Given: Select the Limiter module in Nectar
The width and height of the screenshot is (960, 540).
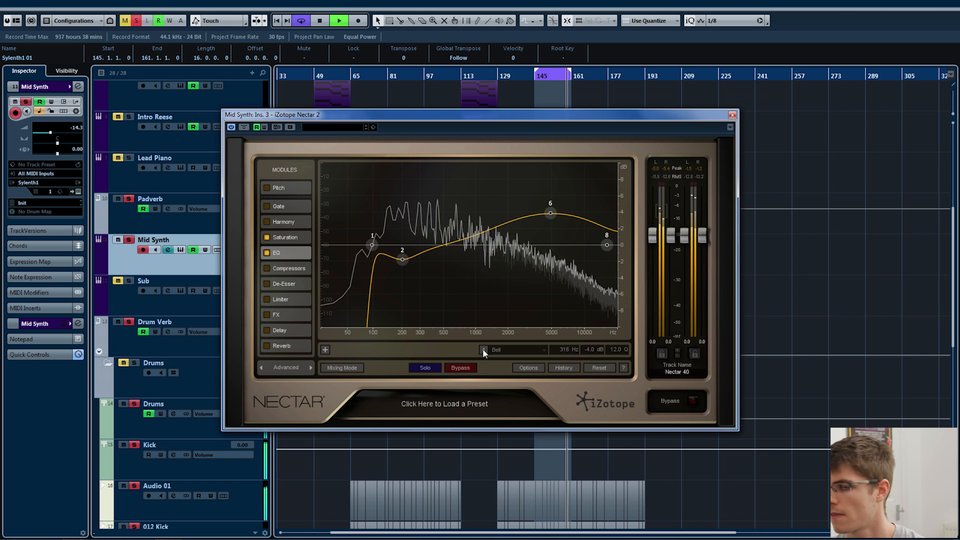Looking at the screenshot, I should pyautogui.click(x=286, y=299).
